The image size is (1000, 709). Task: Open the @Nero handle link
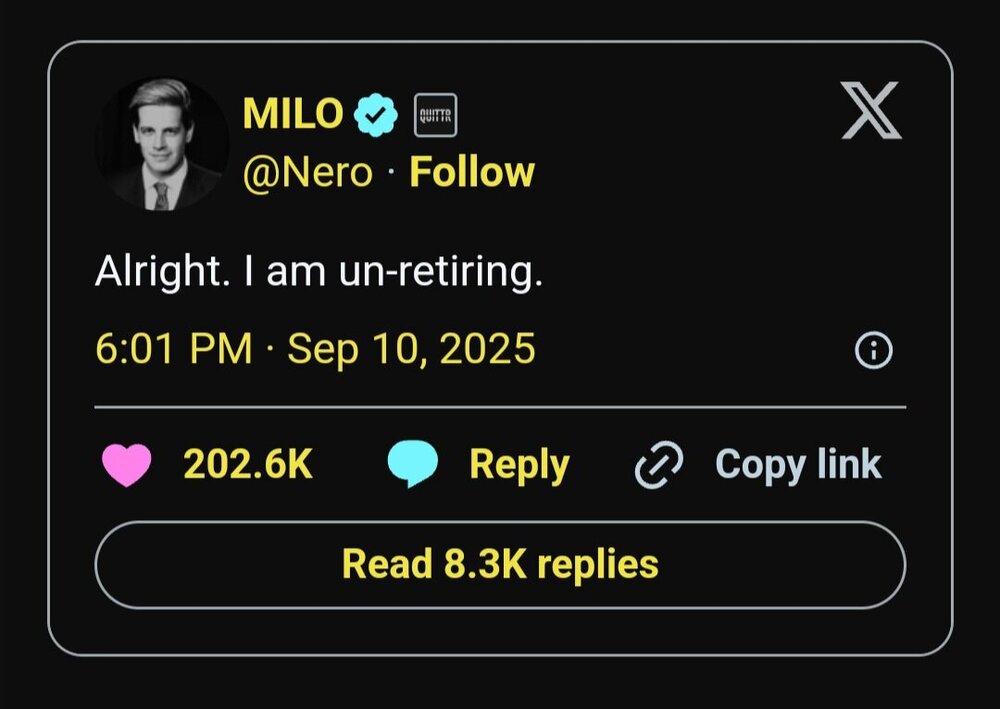(307, 173)
